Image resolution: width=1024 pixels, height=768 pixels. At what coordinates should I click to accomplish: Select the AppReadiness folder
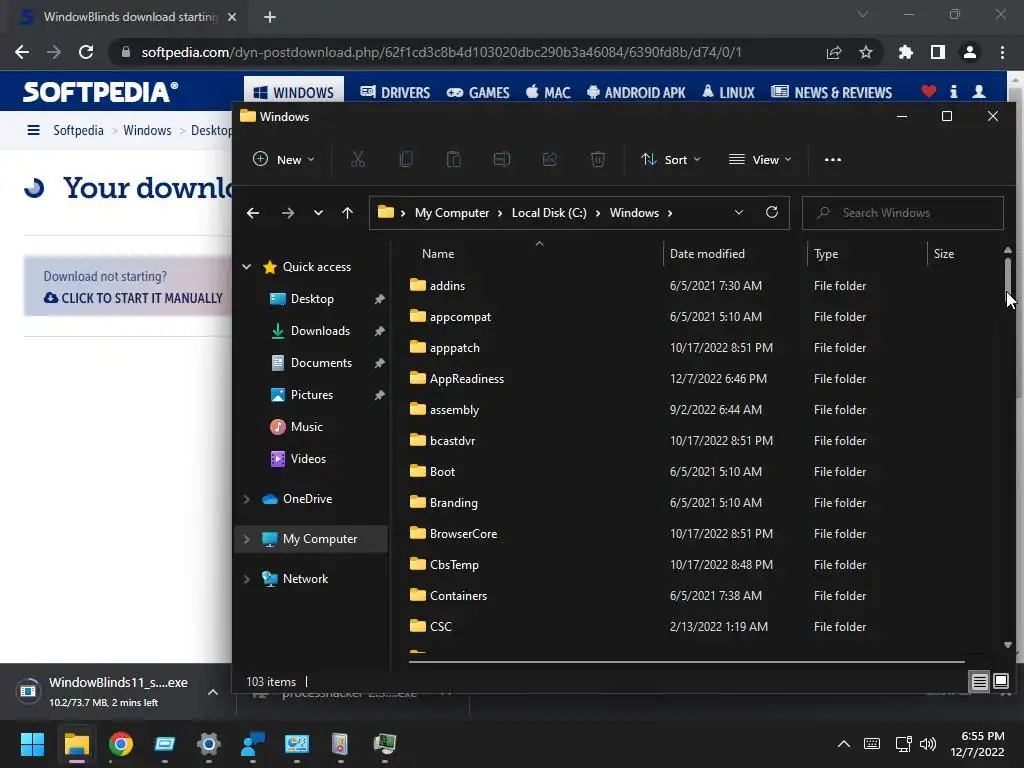467,379
